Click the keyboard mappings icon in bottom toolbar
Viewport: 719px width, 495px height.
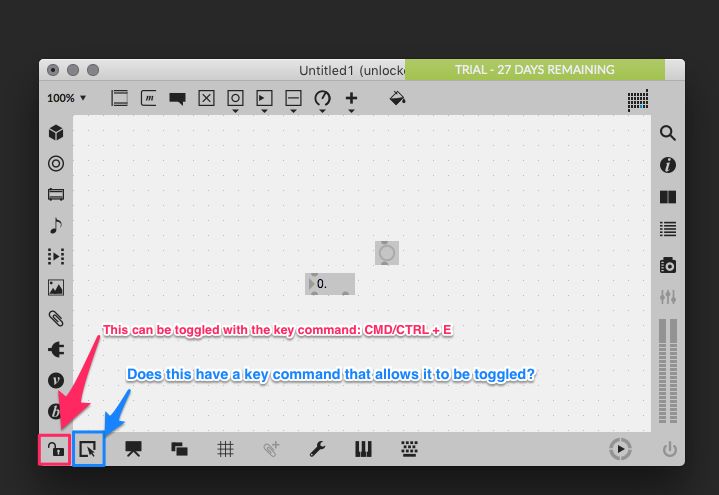pos(409,449)
